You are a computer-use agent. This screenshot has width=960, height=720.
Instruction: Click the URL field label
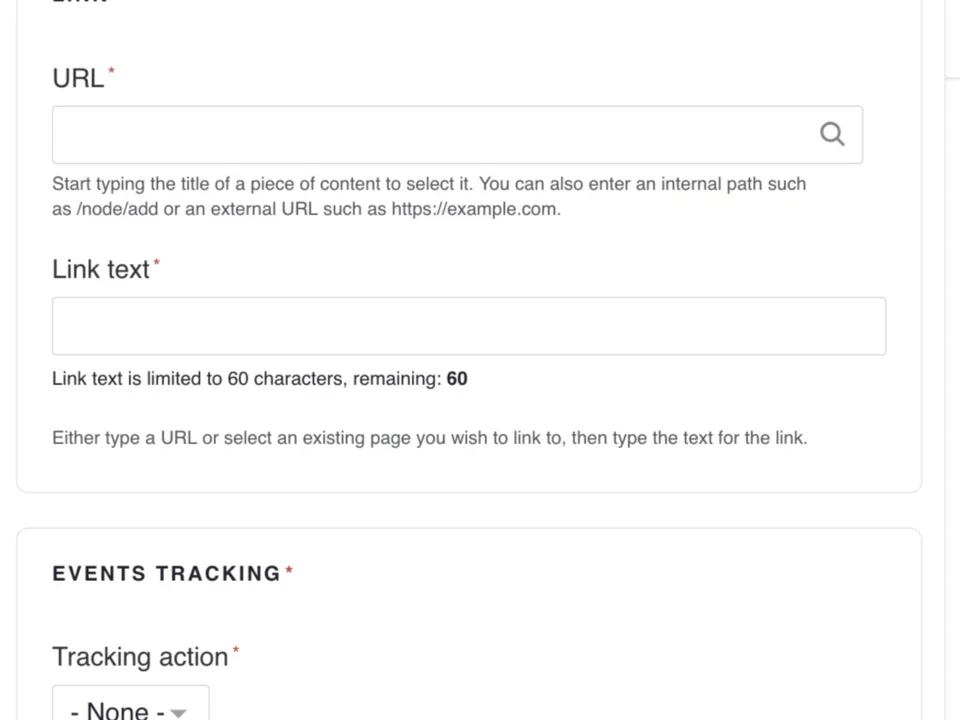point(78,78)
